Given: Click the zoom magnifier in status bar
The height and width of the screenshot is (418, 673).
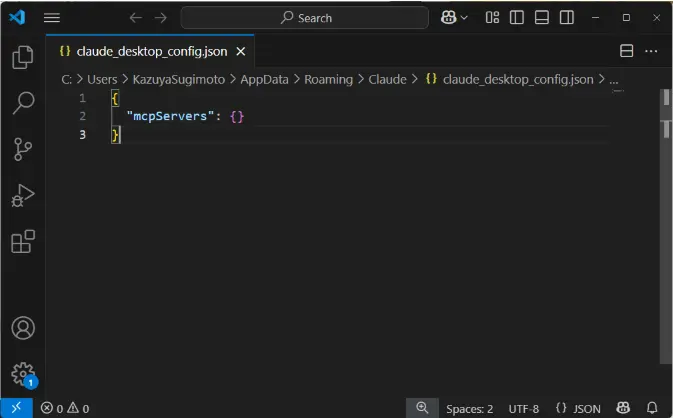Looking at the screenshot, I should coord(422,408).
